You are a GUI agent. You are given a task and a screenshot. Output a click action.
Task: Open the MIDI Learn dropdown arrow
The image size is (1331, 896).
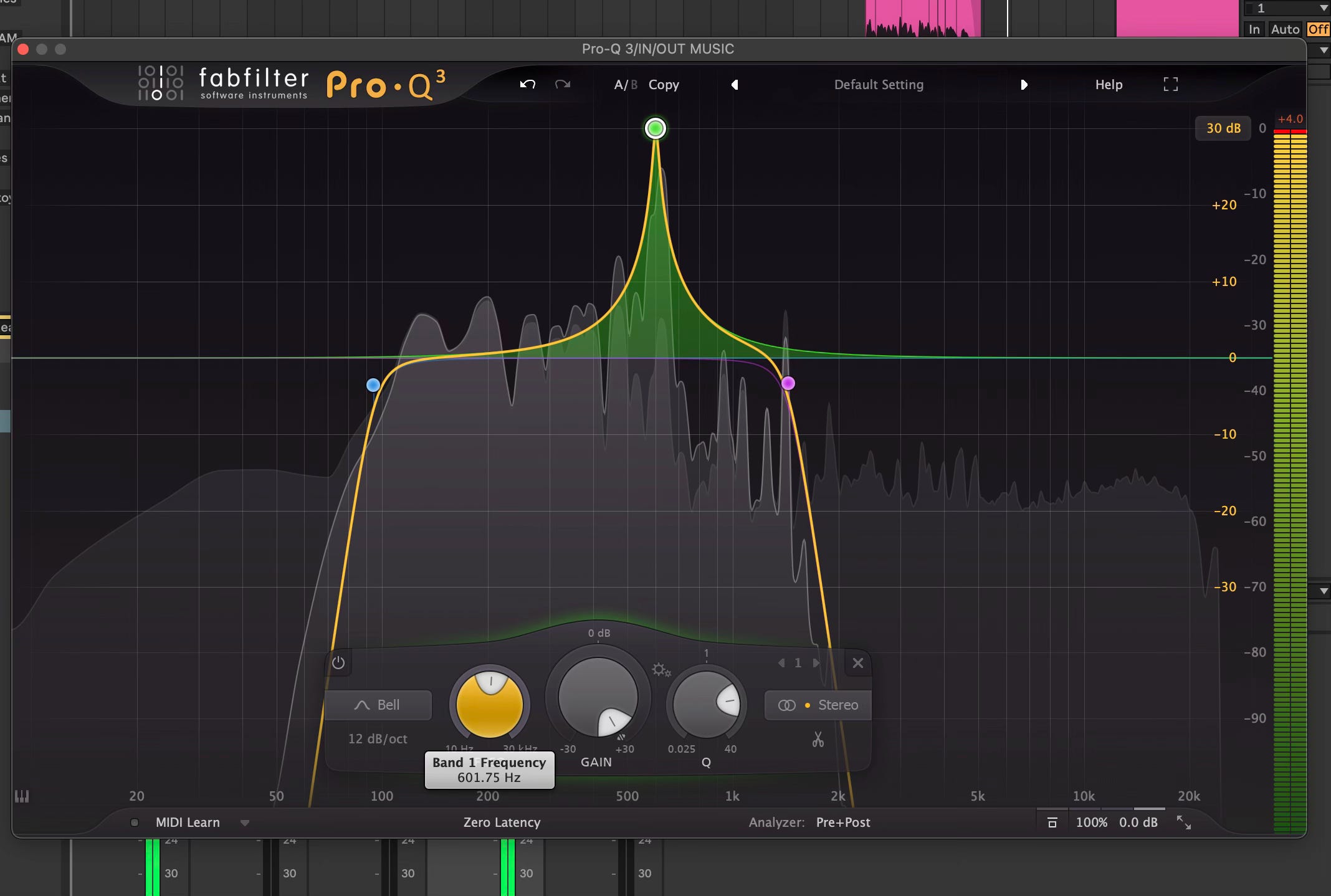[245, 823]
